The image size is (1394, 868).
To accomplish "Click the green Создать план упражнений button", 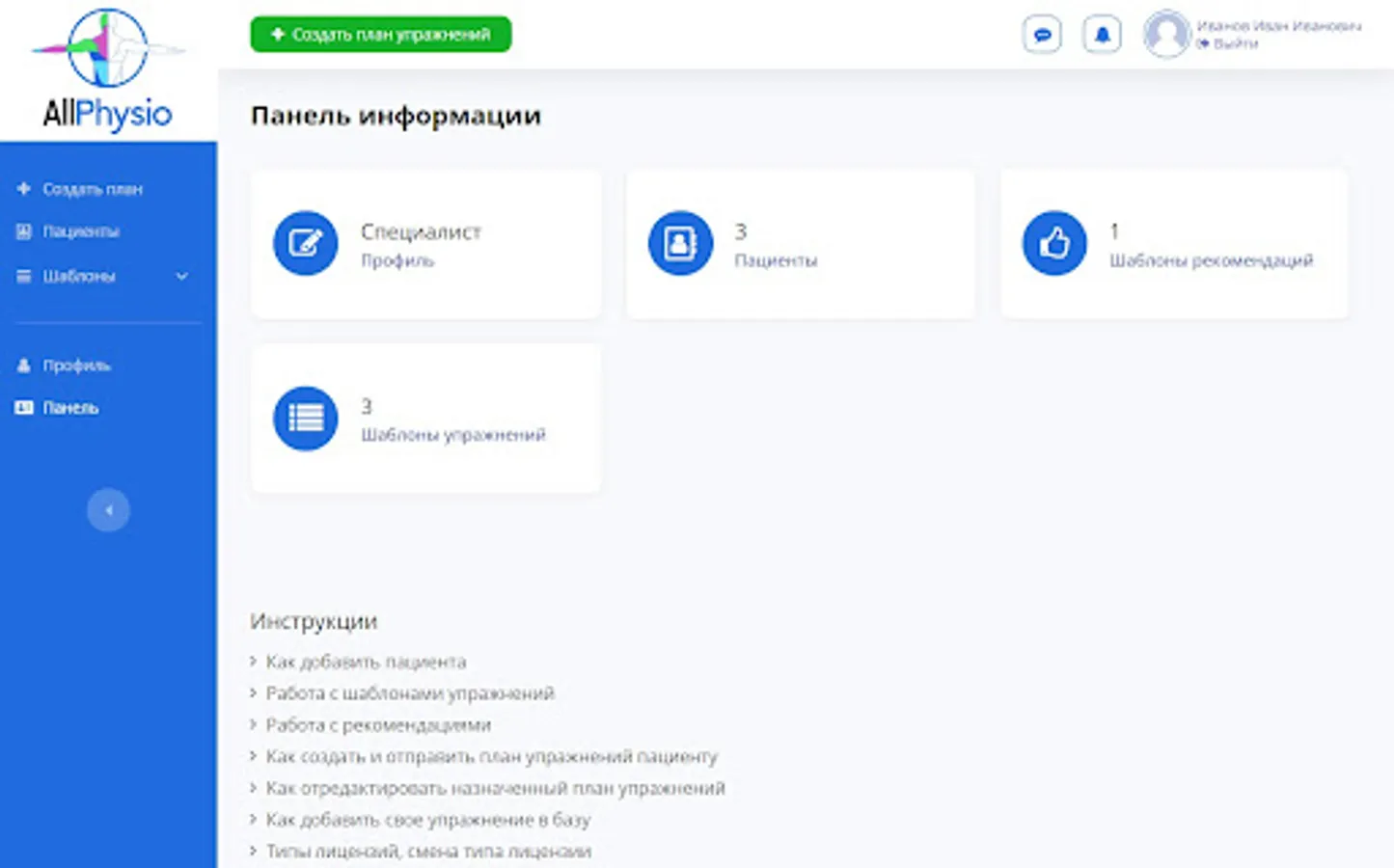I will tap(381, 35).
